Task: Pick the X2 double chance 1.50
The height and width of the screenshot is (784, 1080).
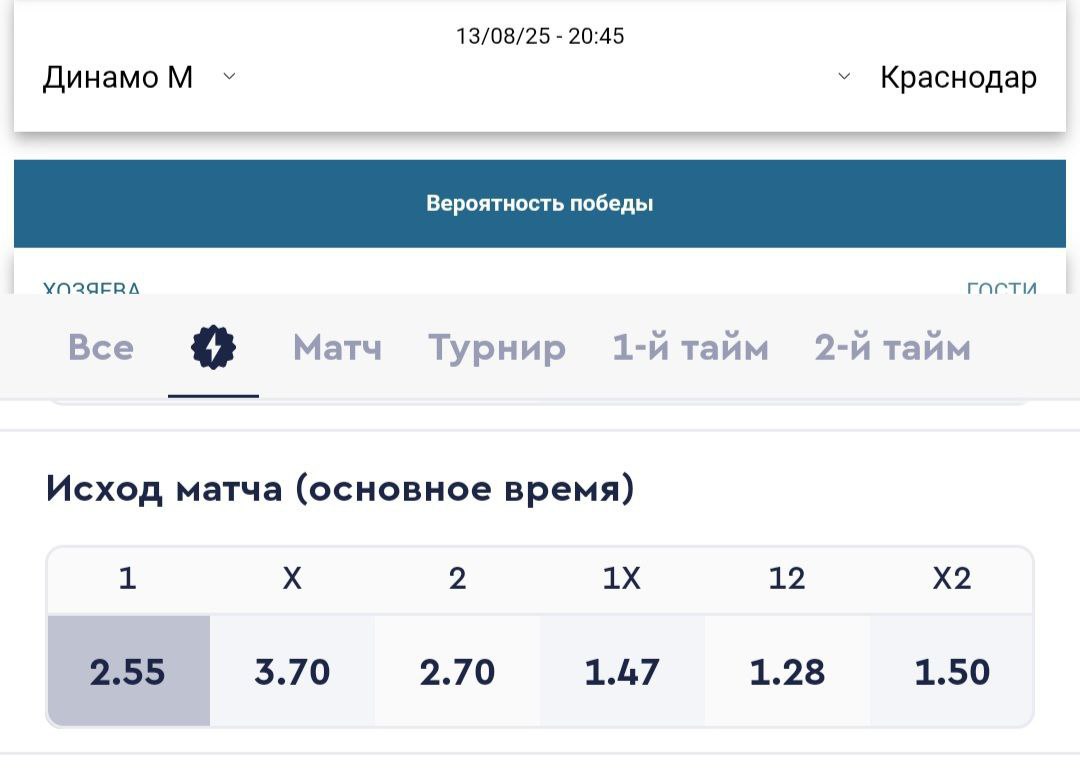Action: coord(952,671)
